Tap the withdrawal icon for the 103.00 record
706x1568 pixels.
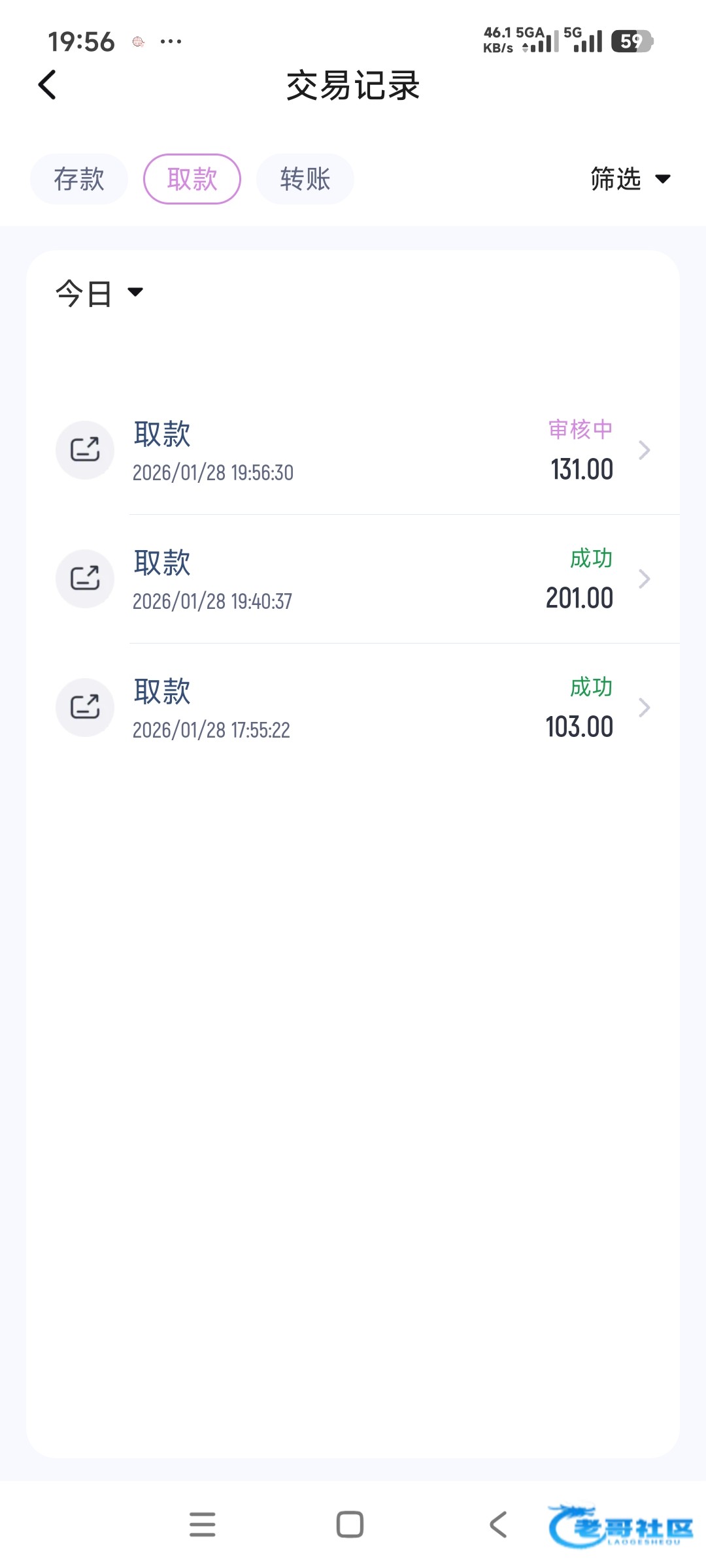[85, 707]
